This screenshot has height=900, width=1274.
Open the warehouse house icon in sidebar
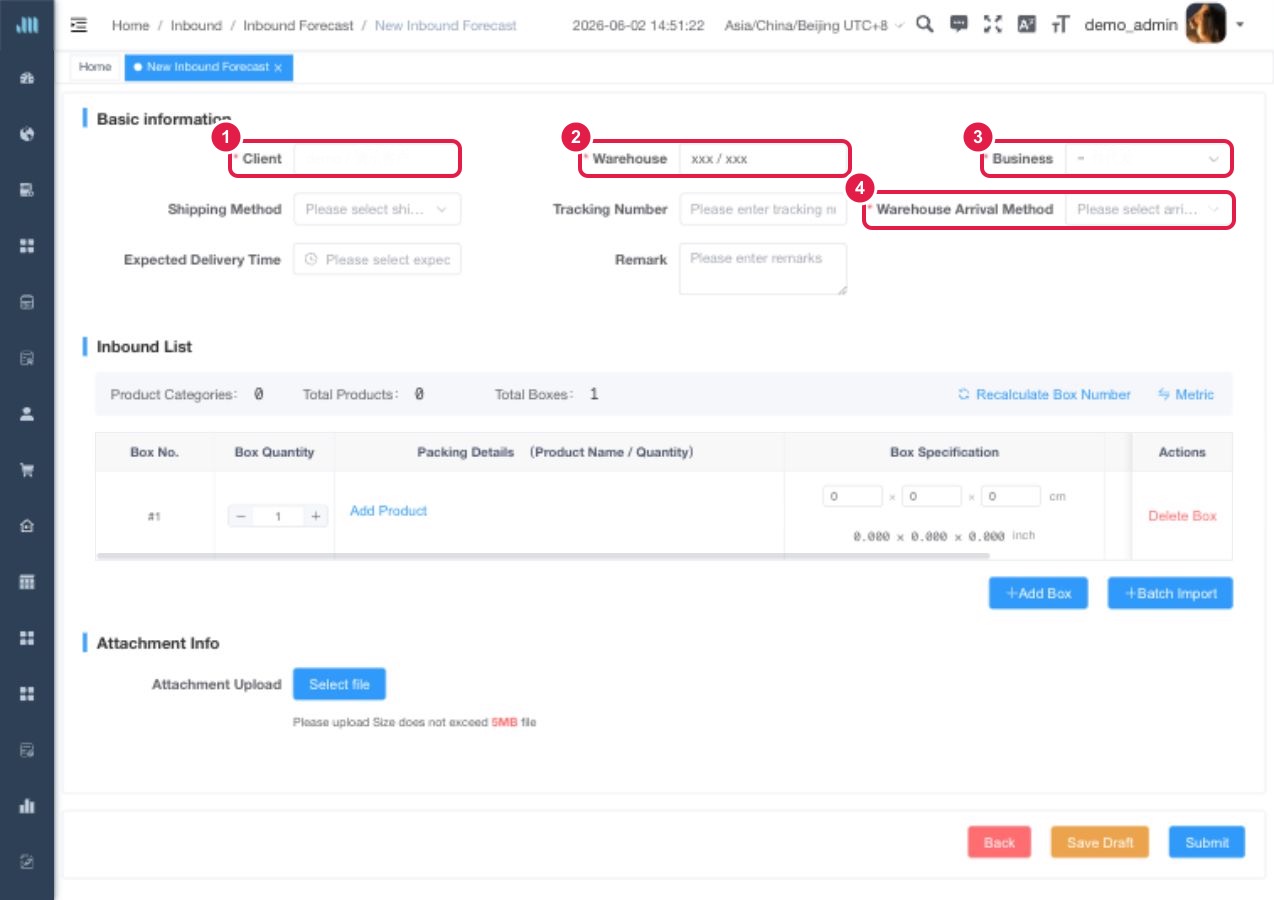pos(28,526)
